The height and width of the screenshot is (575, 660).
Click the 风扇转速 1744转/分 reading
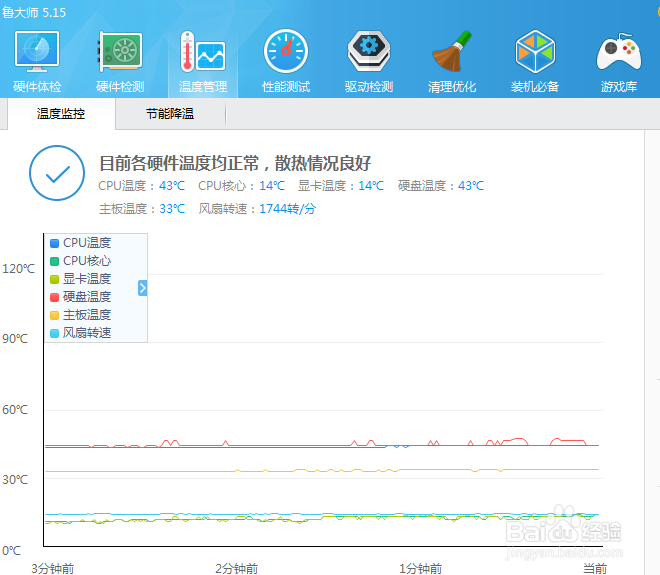[x=257, y=209]
